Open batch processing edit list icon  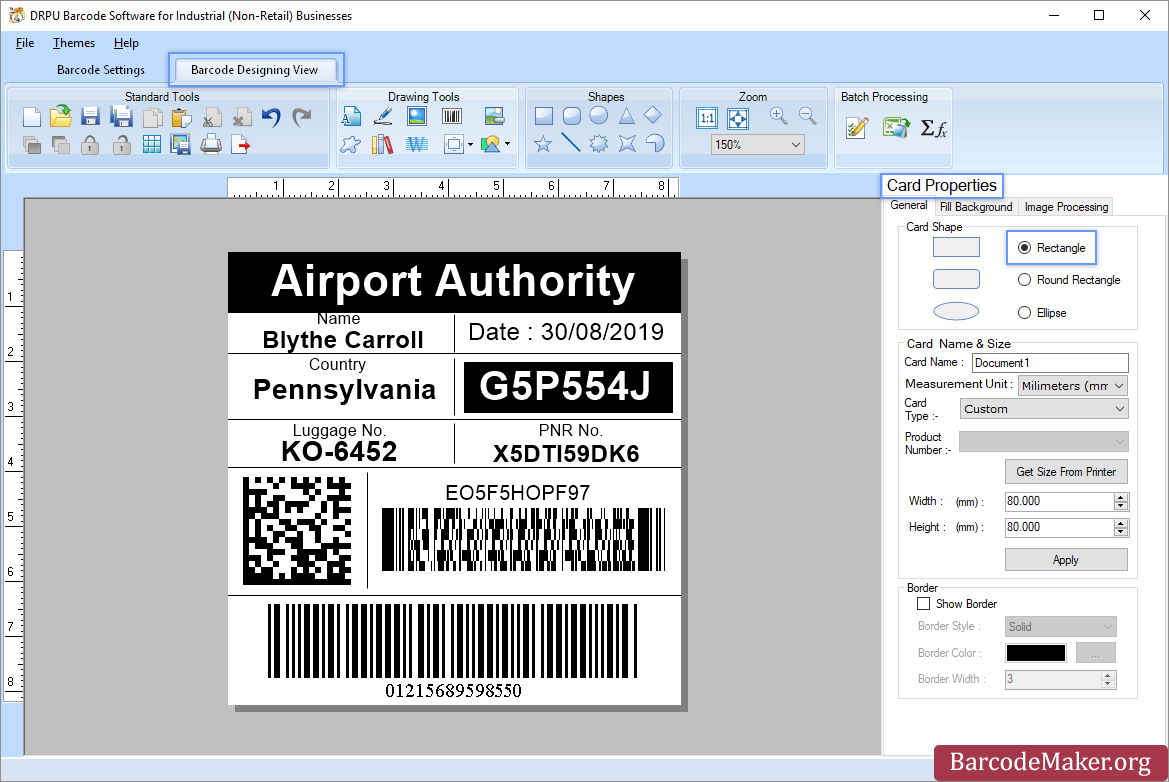pyautogui.click(x=857, y=128)
